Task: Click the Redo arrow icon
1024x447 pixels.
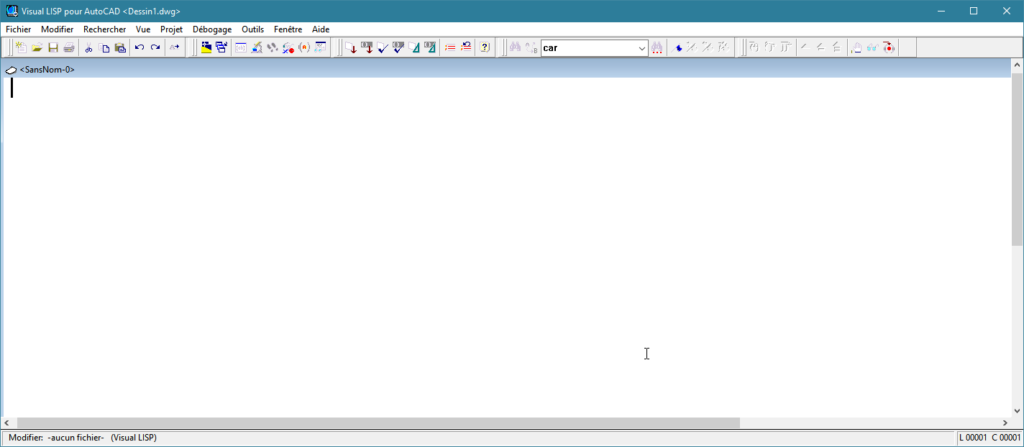Action: [x=155, y=48]
